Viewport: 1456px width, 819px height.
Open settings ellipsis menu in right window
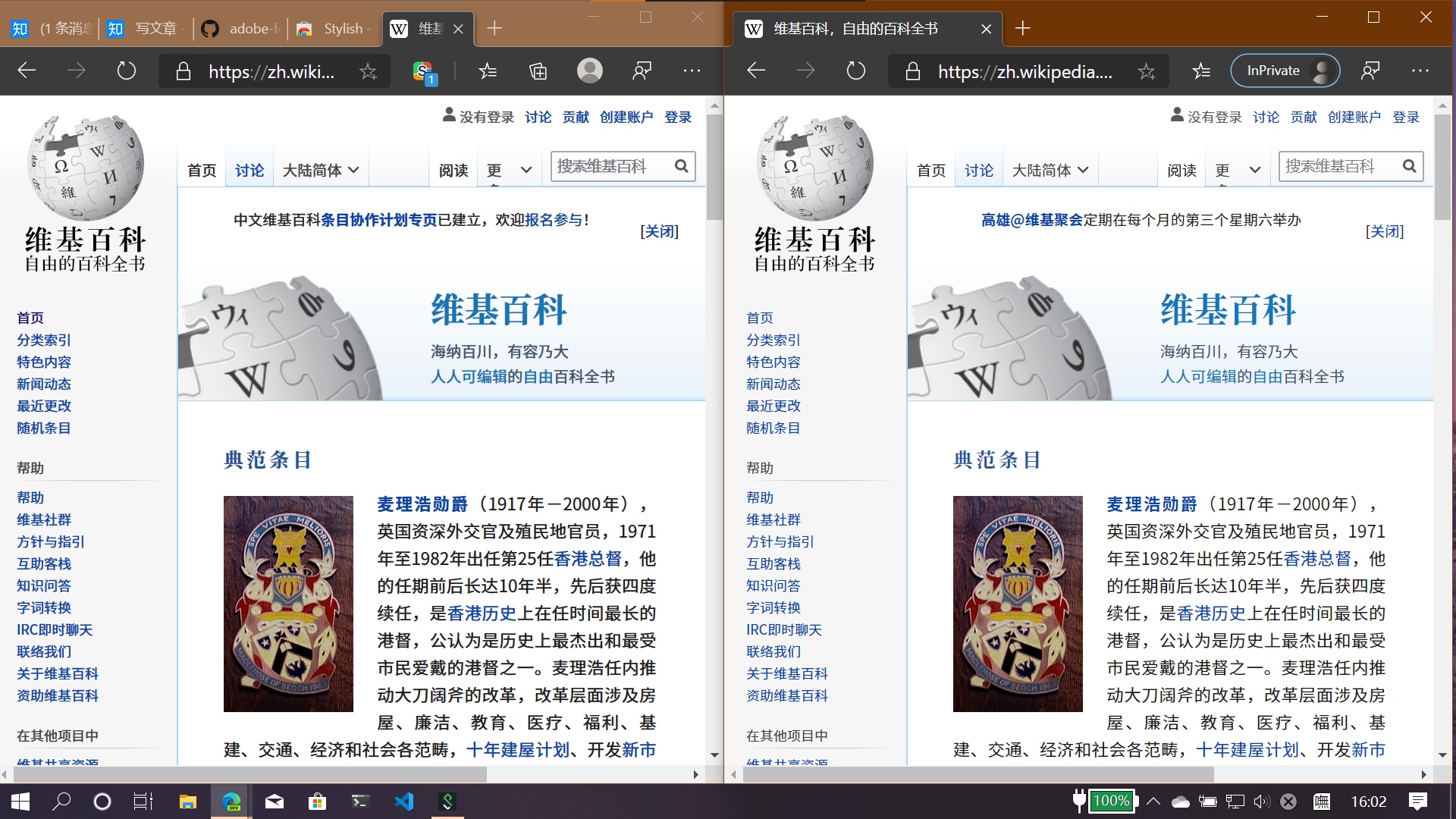coord(1420,71)
